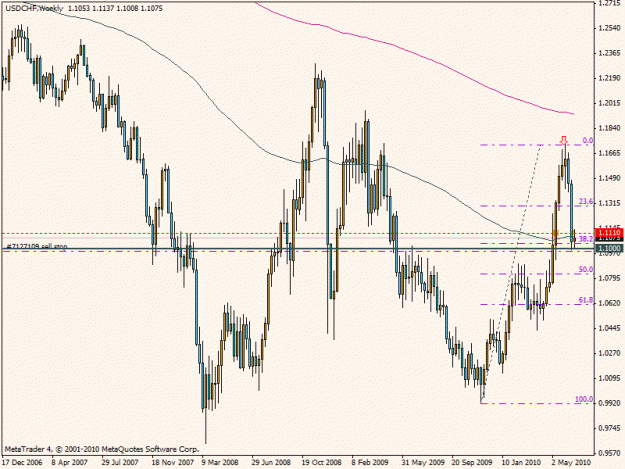Click the 1.2365 price scale label
This screenshot has height=469, width=625.
(x=610, y=53)
